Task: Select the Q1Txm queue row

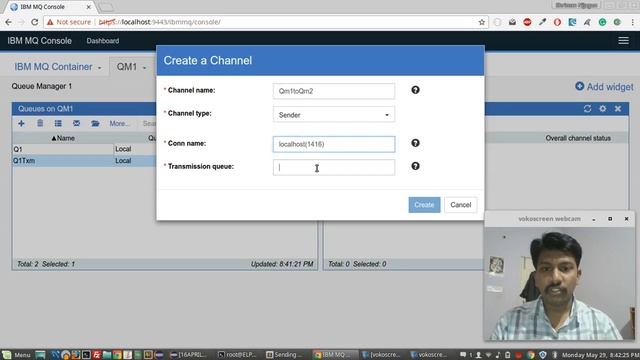Action: [x=84, y=161]
